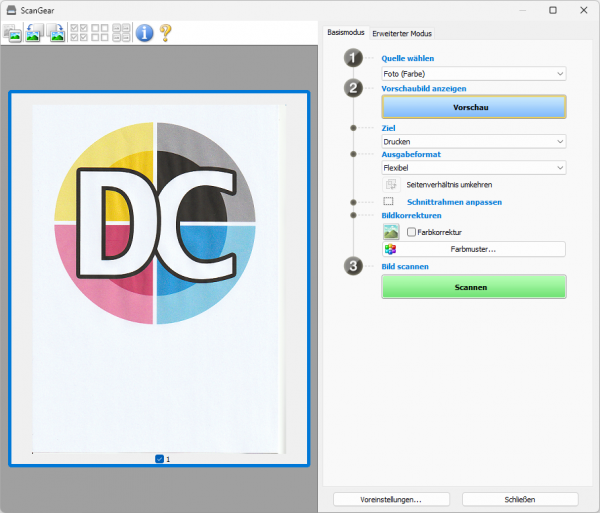Open help via question mark icon
This screenshot has height=513, width=600.
click(x=166, y=33)
